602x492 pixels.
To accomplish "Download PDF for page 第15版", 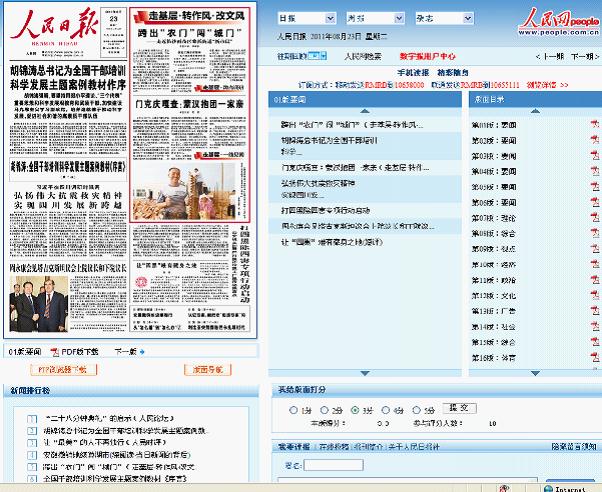I will tap(595, 341).
